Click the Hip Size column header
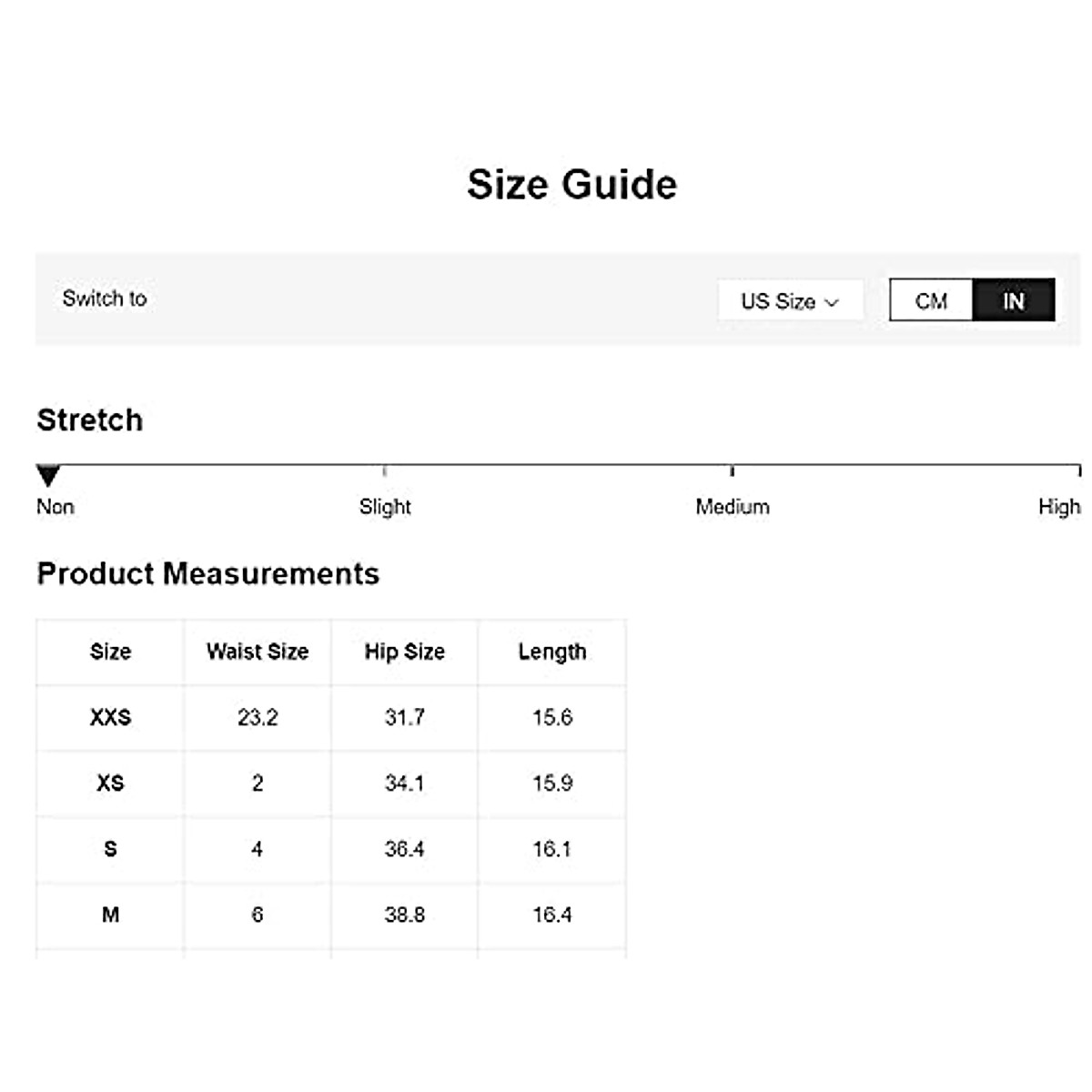This screenshot has height=1092, width=1092. 405,652
